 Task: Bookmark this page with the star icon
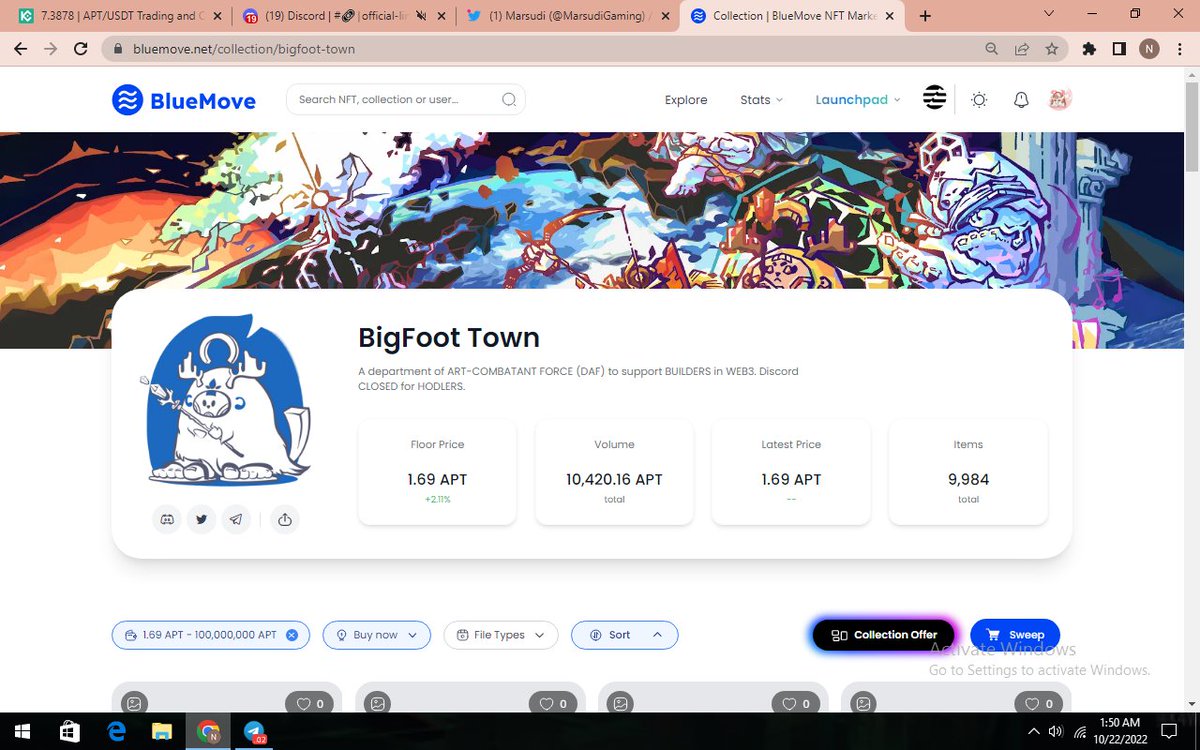tap(1051, 48)
